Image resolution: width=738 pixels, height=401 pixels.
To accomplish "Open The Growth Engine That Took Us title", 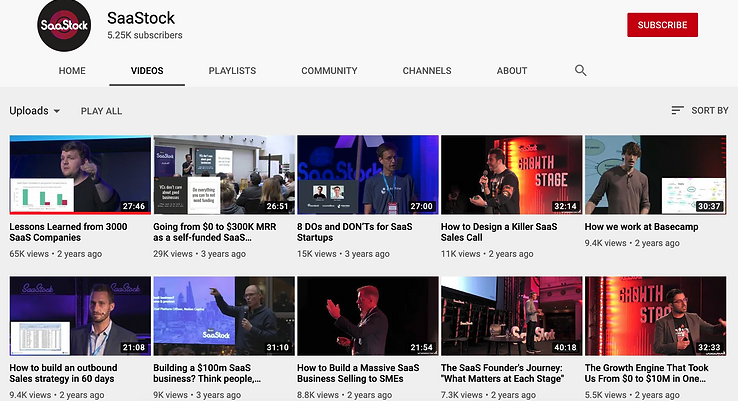I will 647,373.
